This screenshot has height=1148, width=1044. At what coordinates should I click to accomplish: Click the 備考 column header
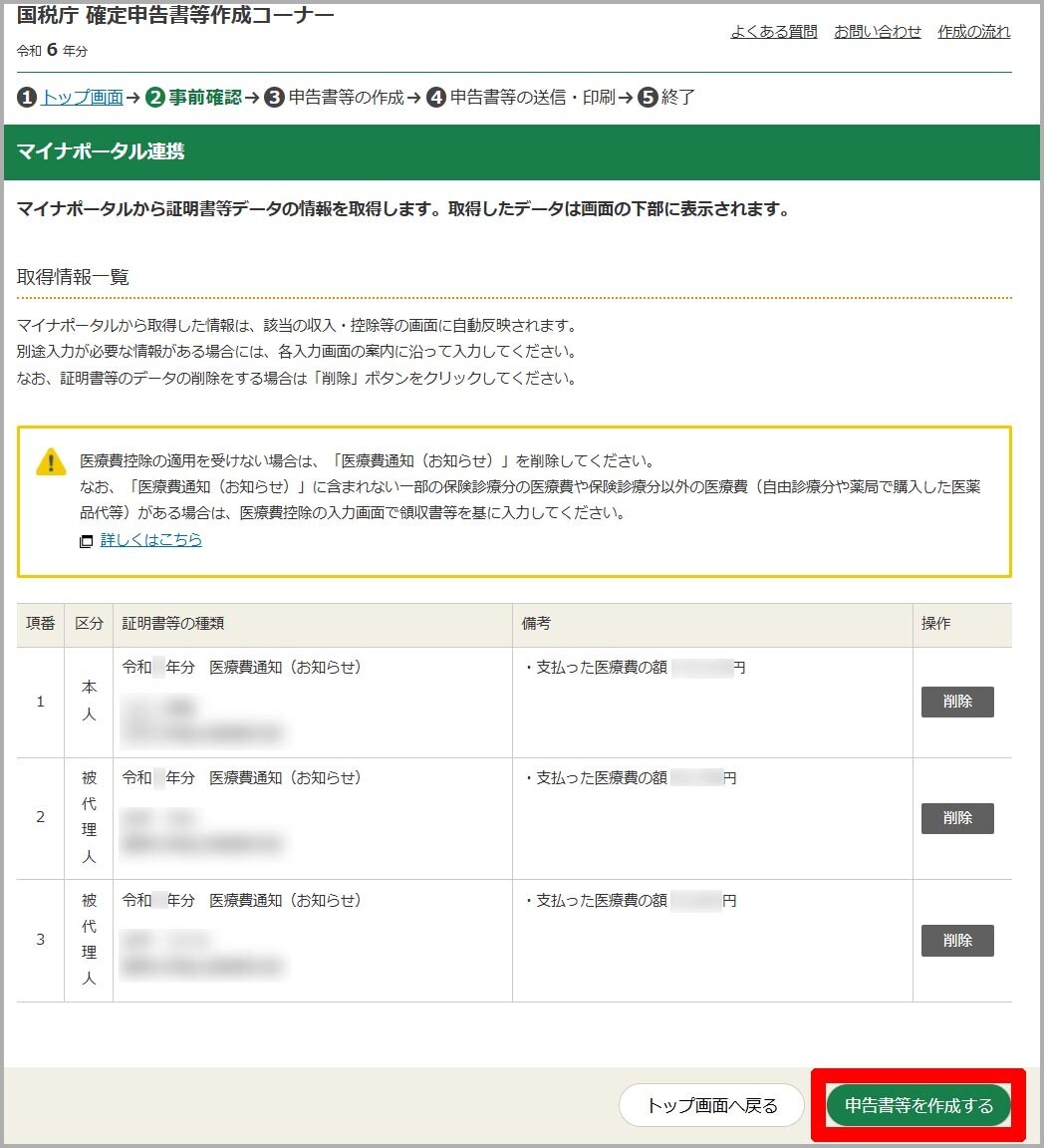[712, 623]
